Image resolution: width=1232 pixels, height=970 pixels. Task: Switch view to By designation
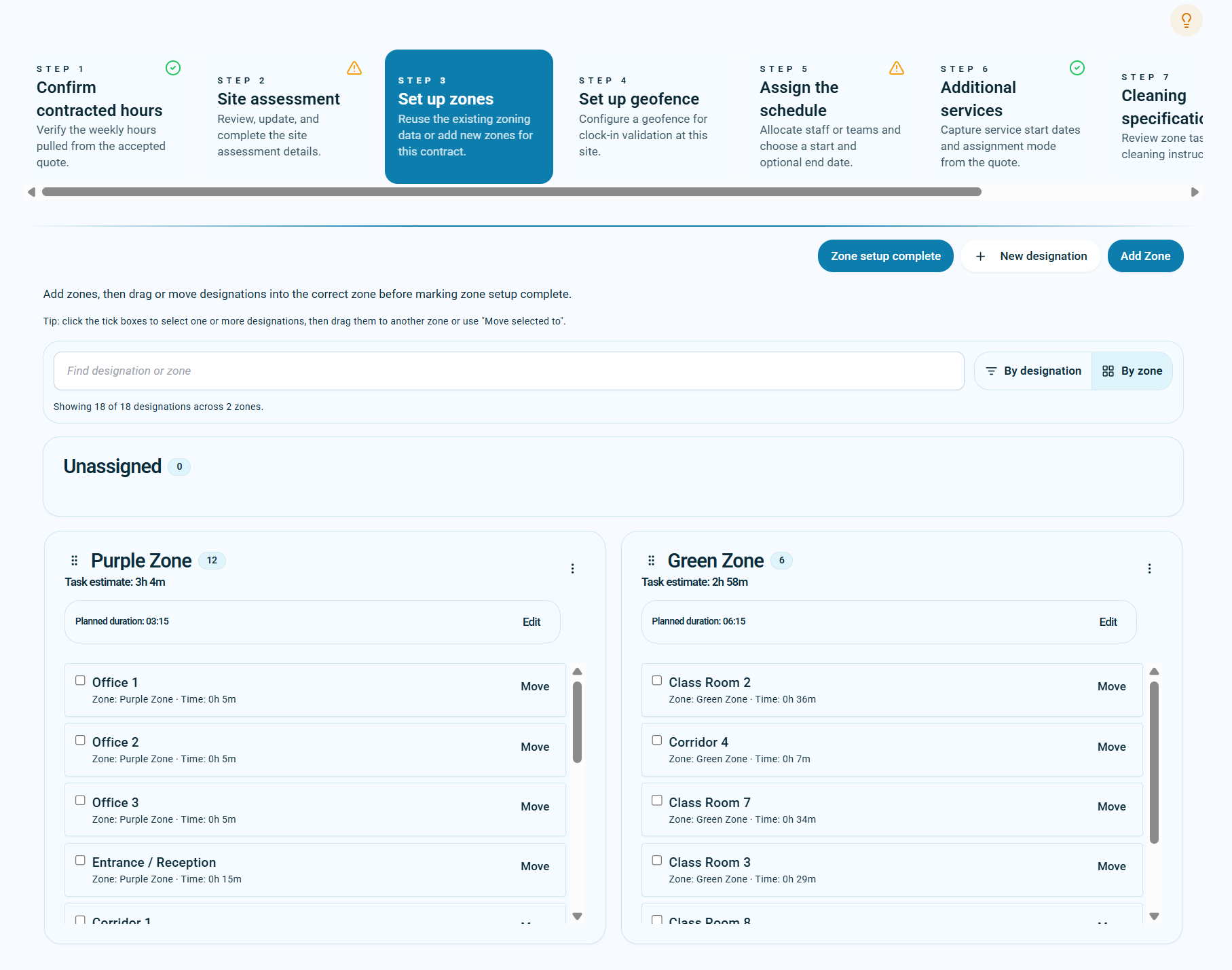[1033, 371]
